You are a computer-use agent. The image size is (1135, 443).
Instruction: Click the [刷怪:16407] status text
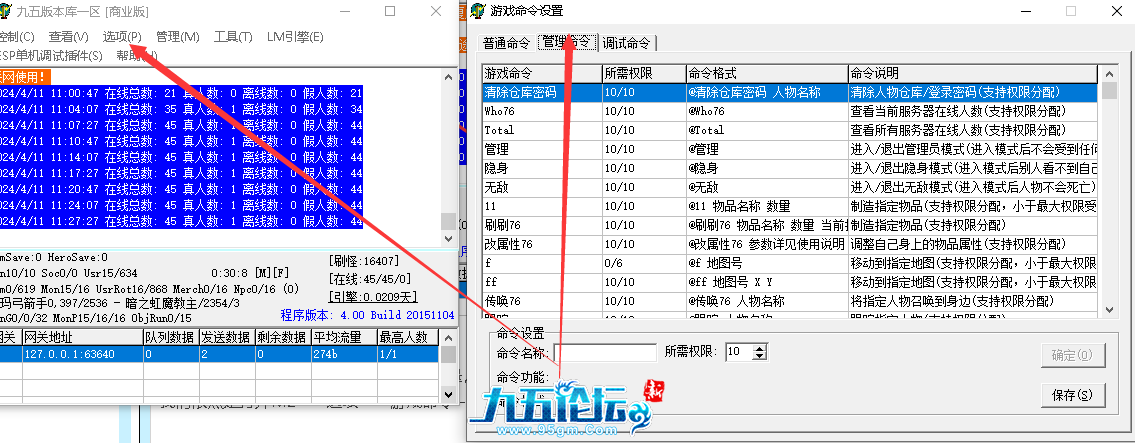(x=363, y=261)
